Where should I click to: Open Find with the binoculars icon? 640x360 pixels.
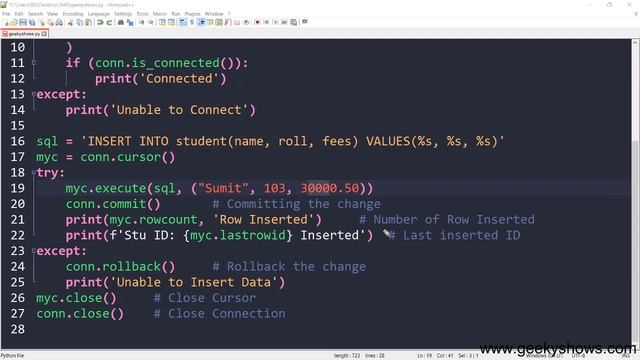(121, 22)
